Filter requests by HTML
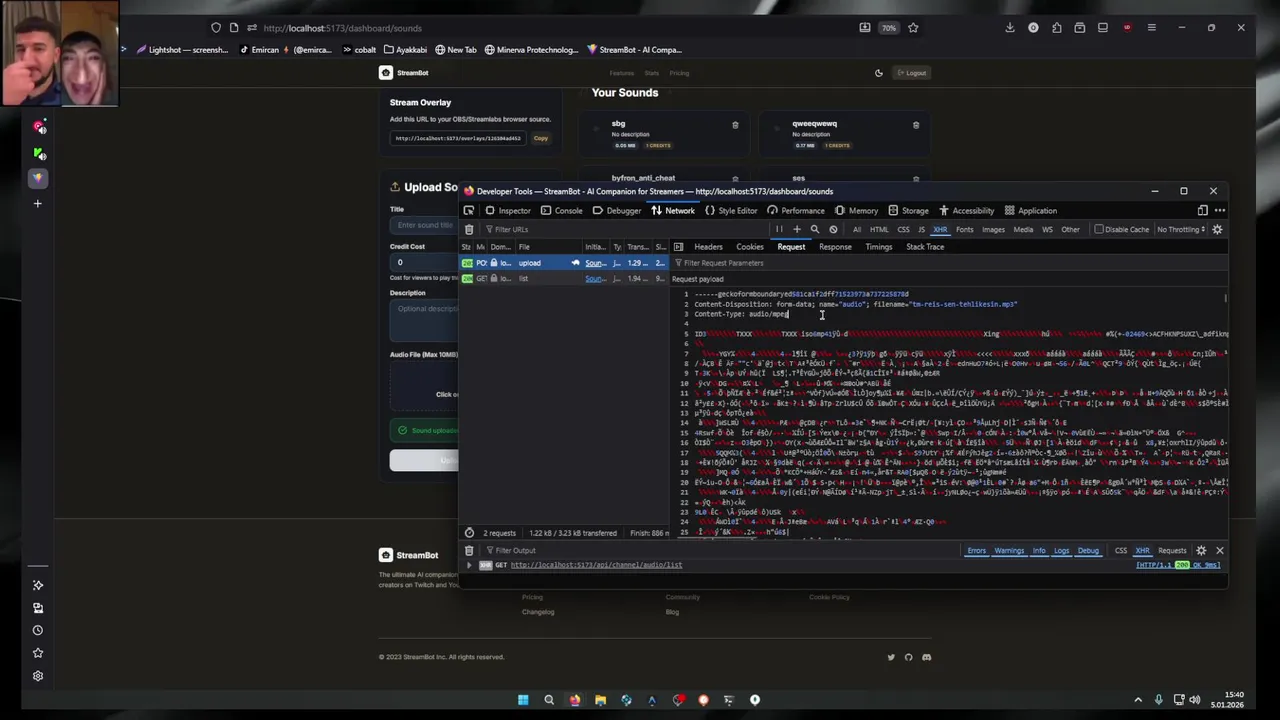 [x=879, y=230]
